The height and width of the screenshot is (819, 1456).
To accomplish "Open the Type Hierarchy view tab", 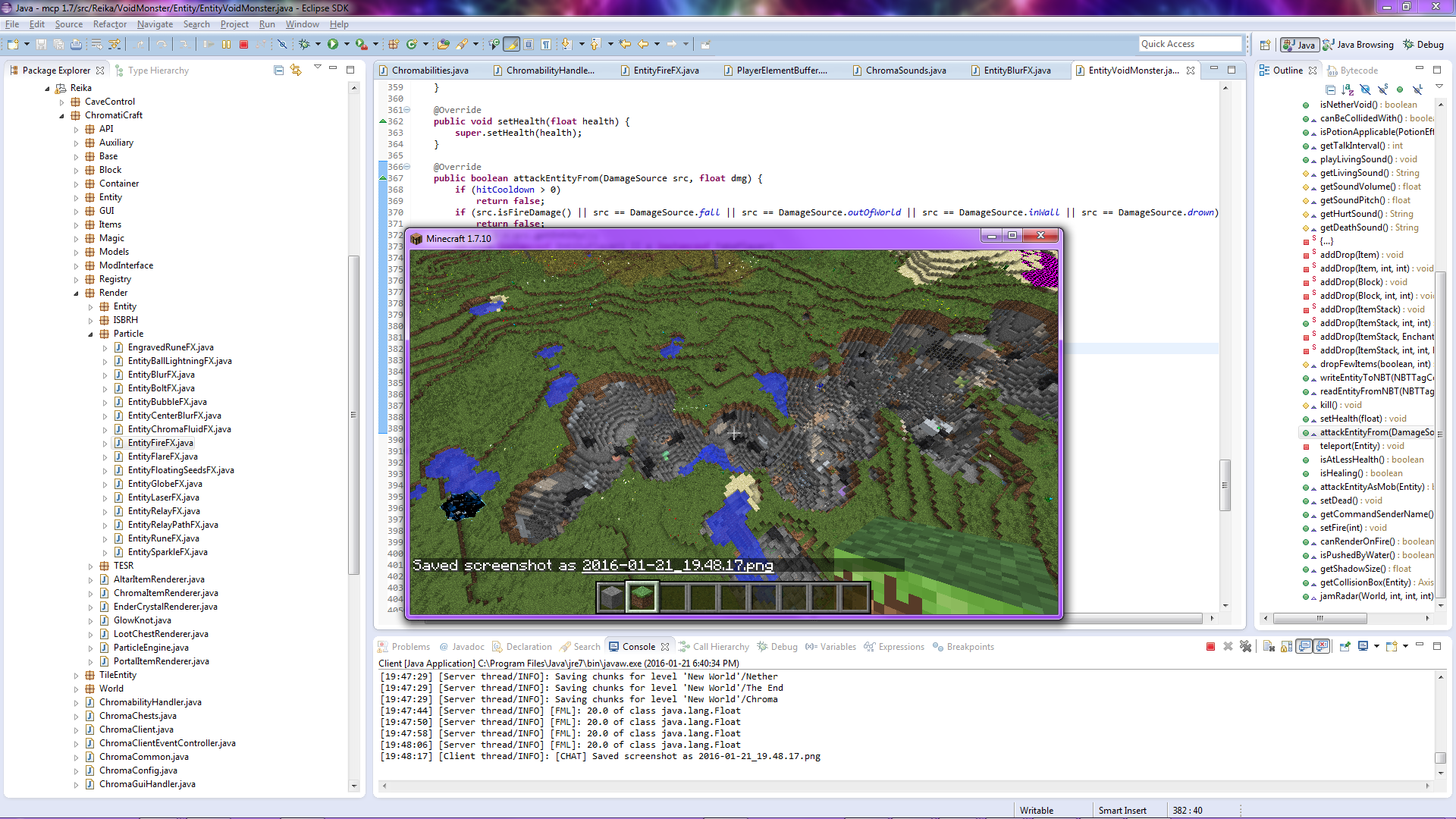I will [152, 71].
